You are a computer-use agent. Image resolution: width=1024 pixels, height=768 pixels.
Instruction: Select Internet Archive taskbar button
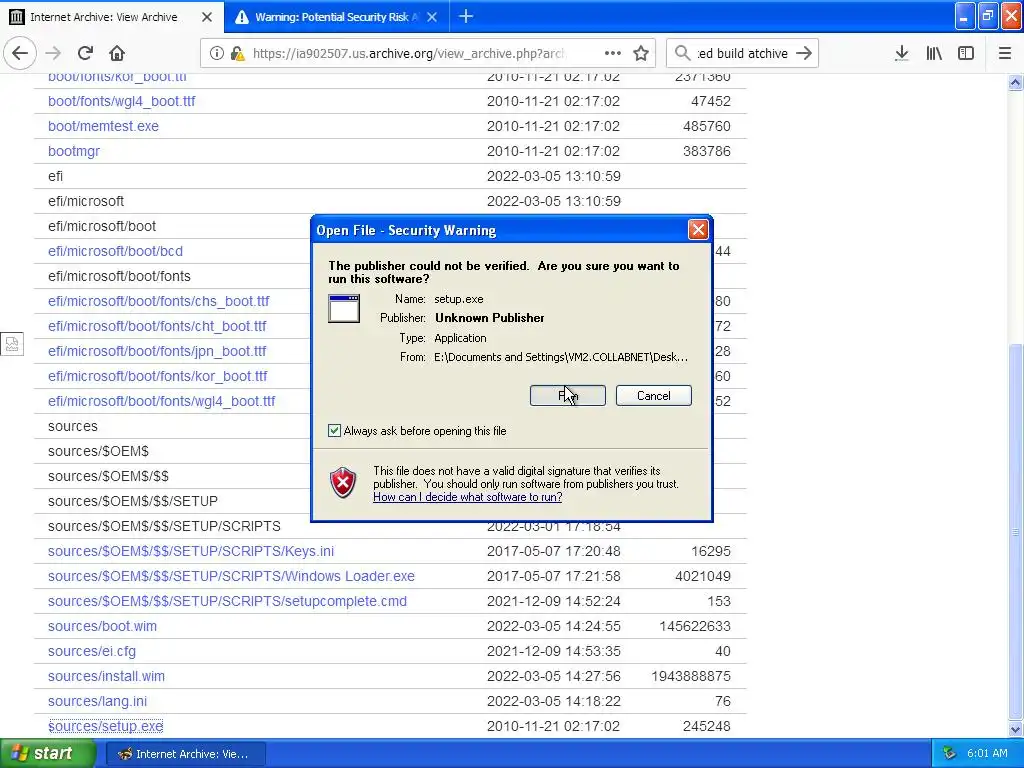[185, 754]
